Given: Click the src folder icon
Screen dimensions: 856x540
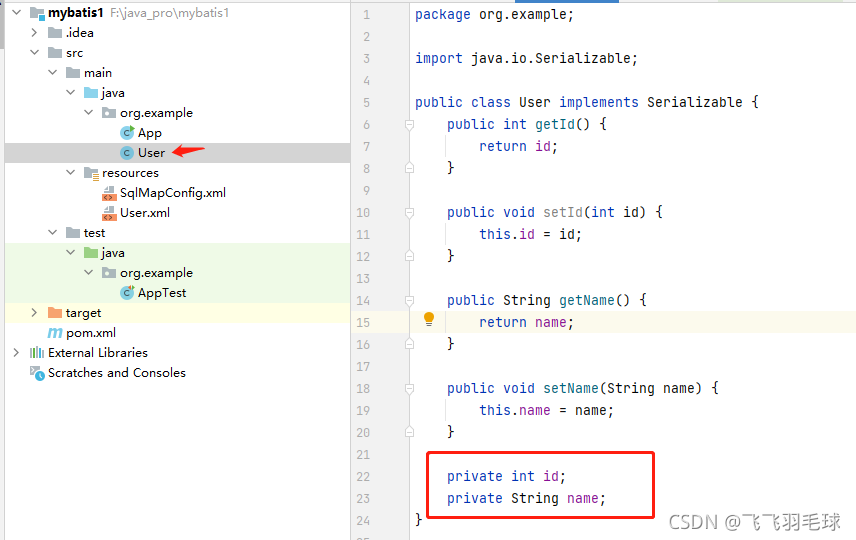Looking at the screenshot, I should pos(55,53).
